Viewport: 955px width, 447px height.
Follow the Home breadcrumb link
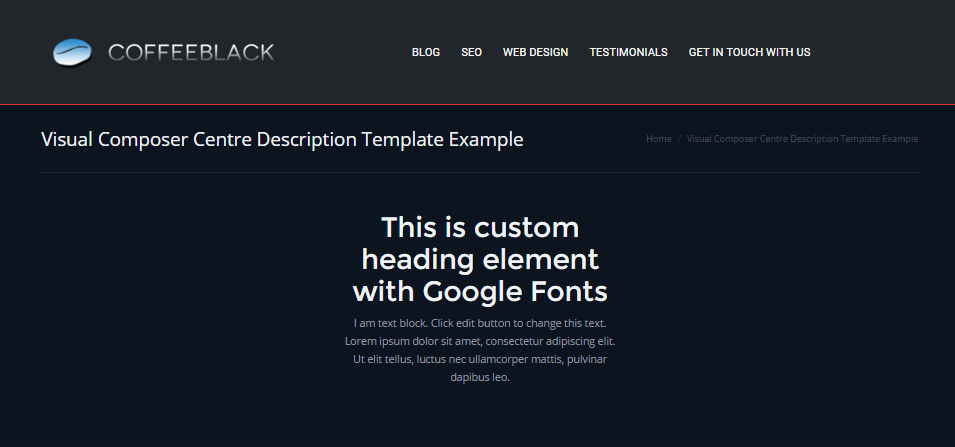coord(658,139)
